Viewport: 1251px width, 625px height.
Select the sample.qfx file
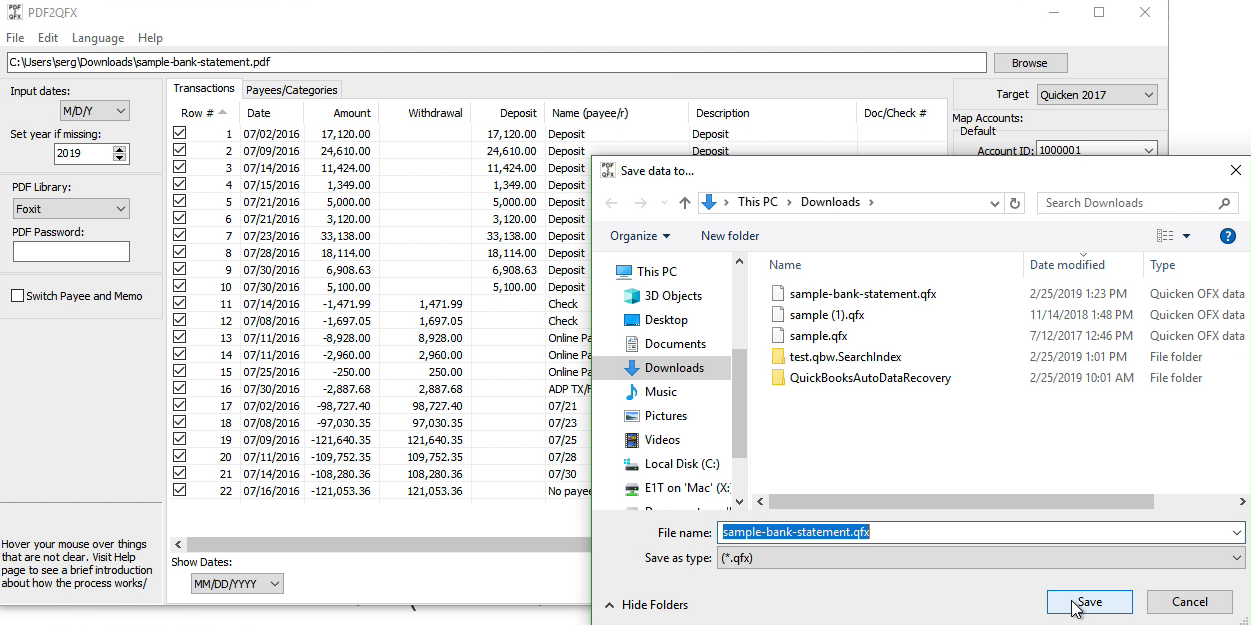(x=818, y=336)
